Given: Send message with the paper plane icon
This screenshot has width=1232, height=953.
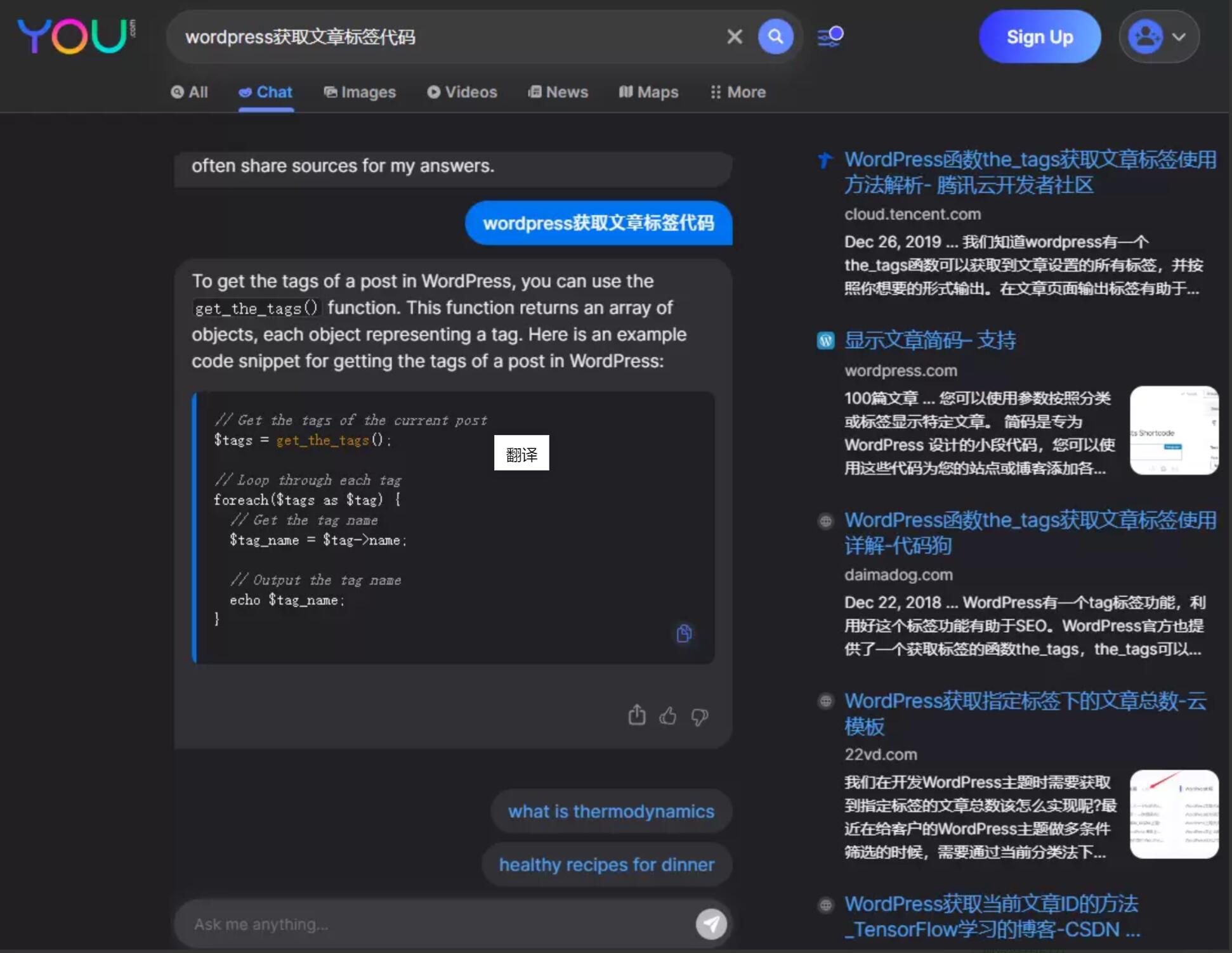Looking at the screenshot, I should [x=711, y=924].
